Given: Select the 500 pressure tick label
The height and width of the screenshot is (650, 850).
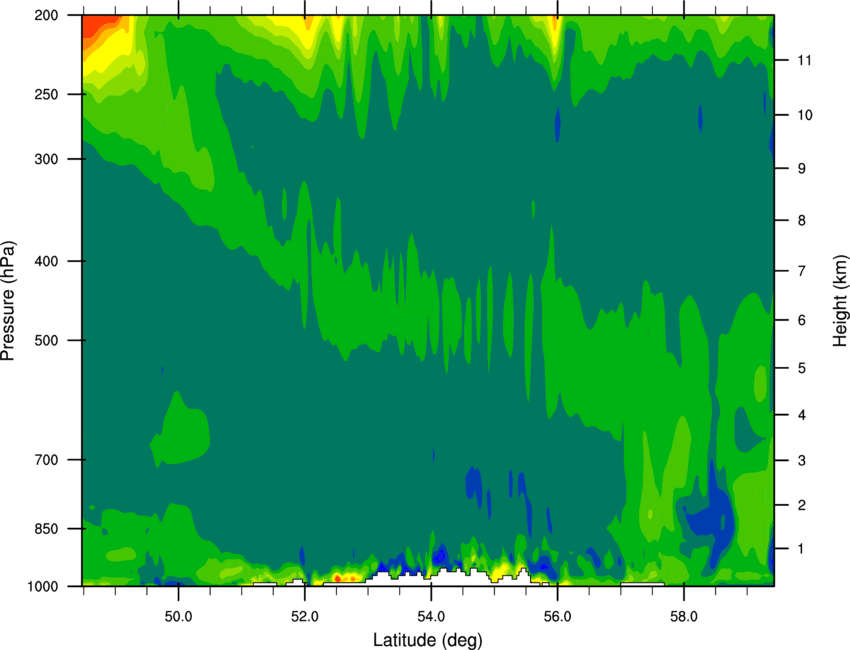Looking at the screenshot, I should [46, 340].
